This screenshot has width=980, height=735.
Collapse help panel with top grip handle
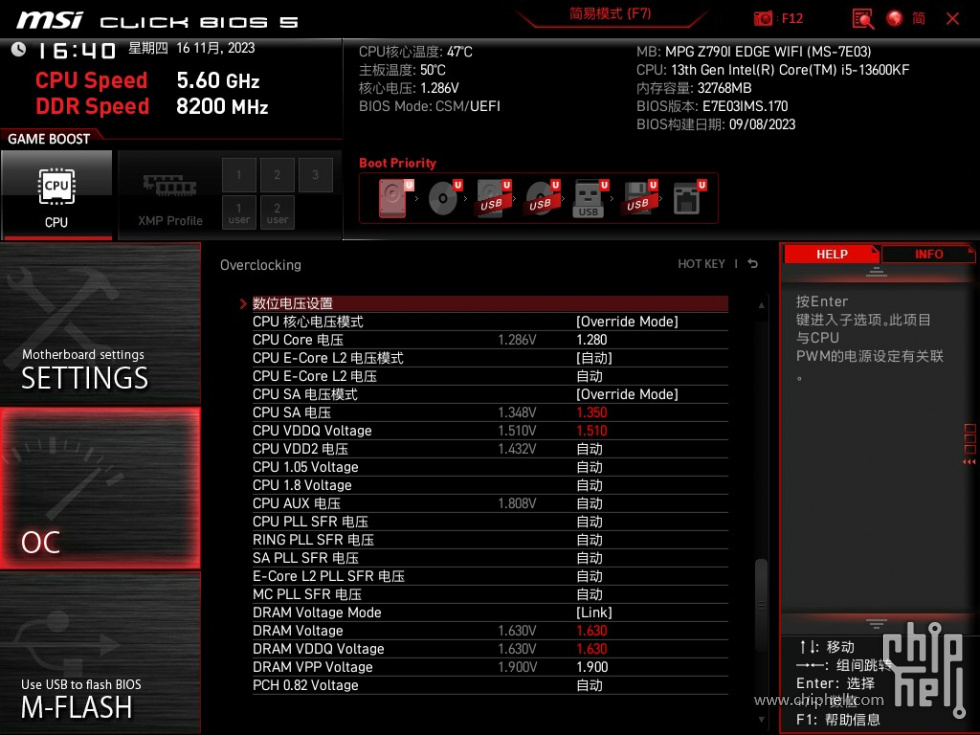[876, 272]
